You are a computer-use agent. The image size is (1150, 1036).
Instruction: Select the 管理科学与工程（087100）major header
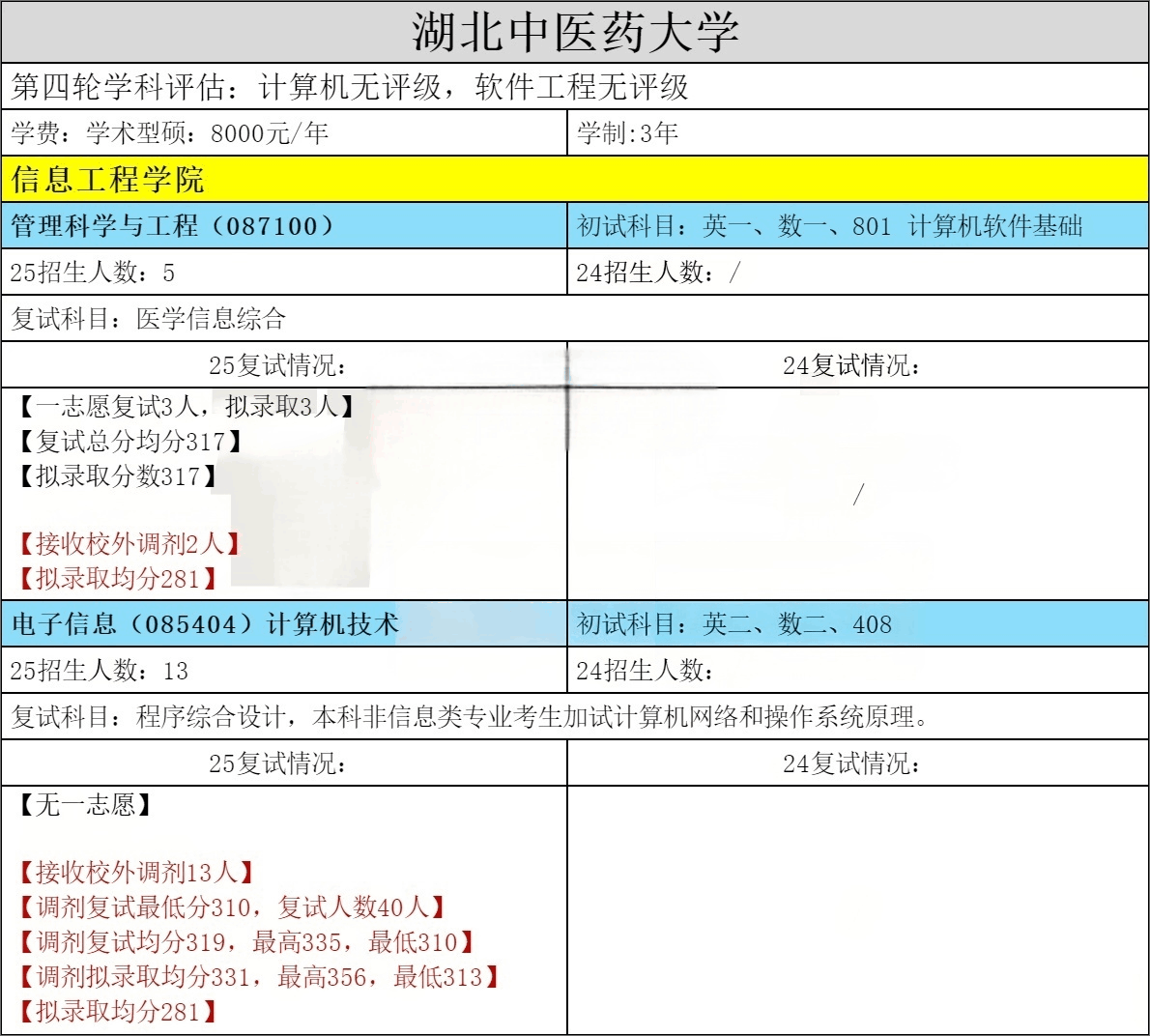pos(173,226)
